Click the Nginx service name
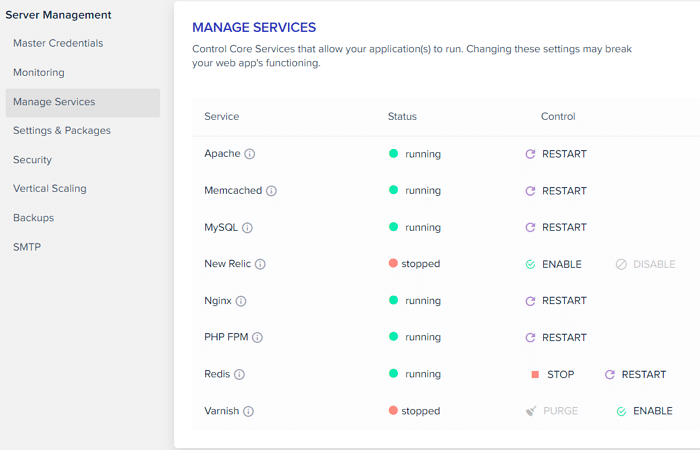Screen dimensions: 700x450 point(218,301)
